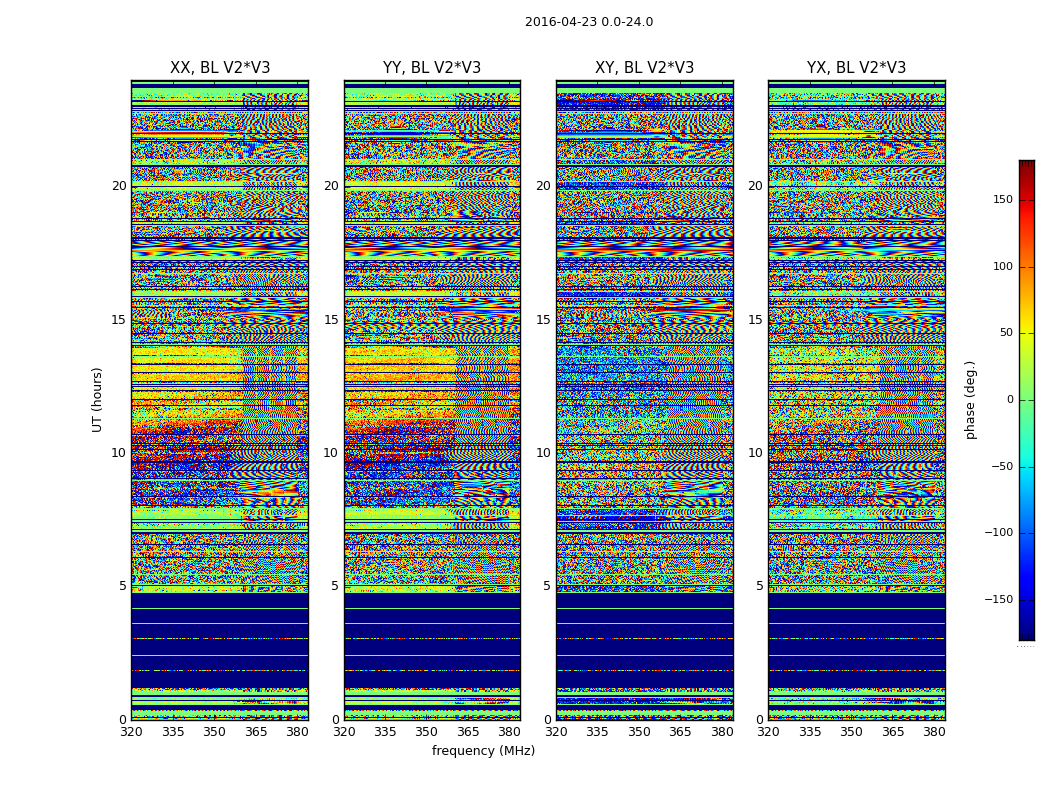Screen dimensions: 1050x800
Task: Click y-tick "0" of the YX panel
Action: point(759,720)
